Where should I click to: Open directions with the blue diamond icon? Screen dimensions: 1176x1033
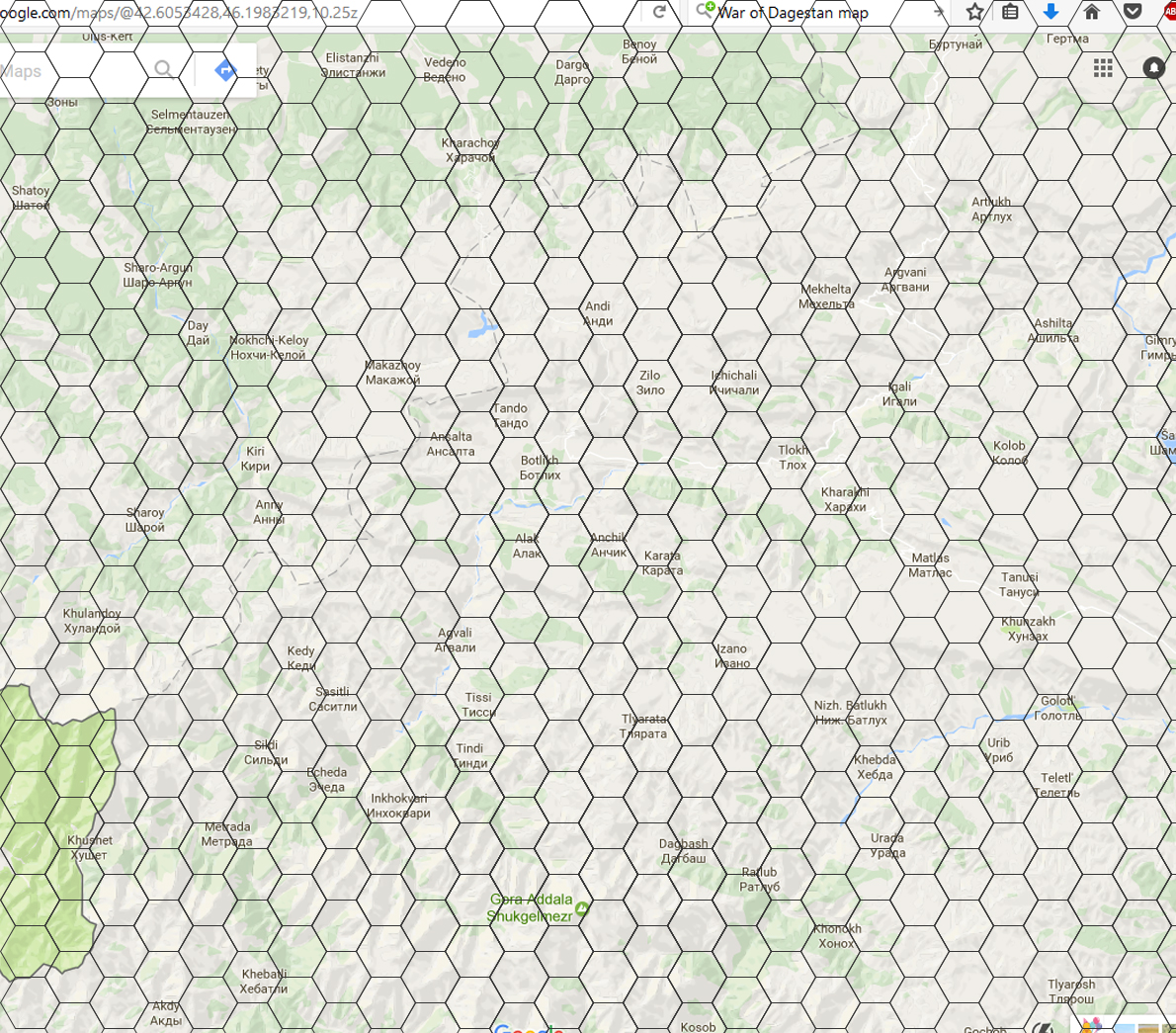point(225,70)
